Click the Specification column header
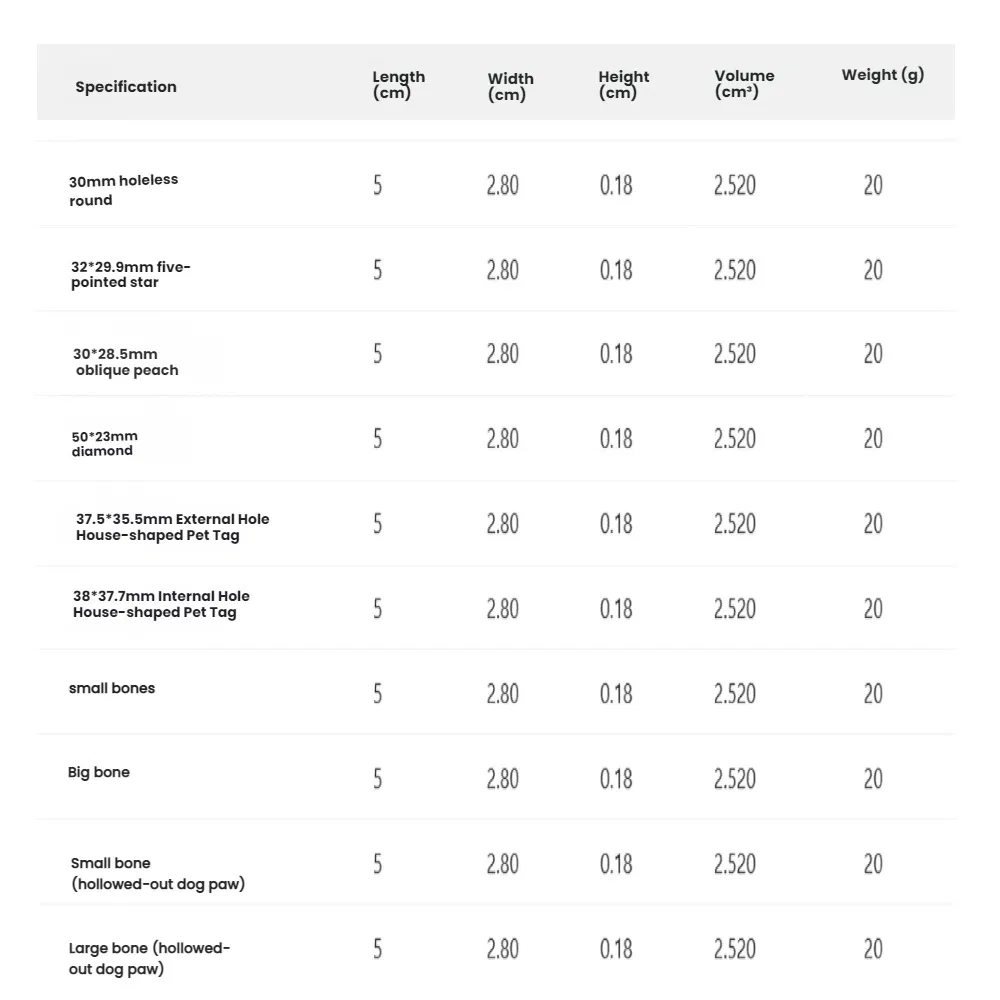This screenshot has width=1000, height=1000. point(126,87)
